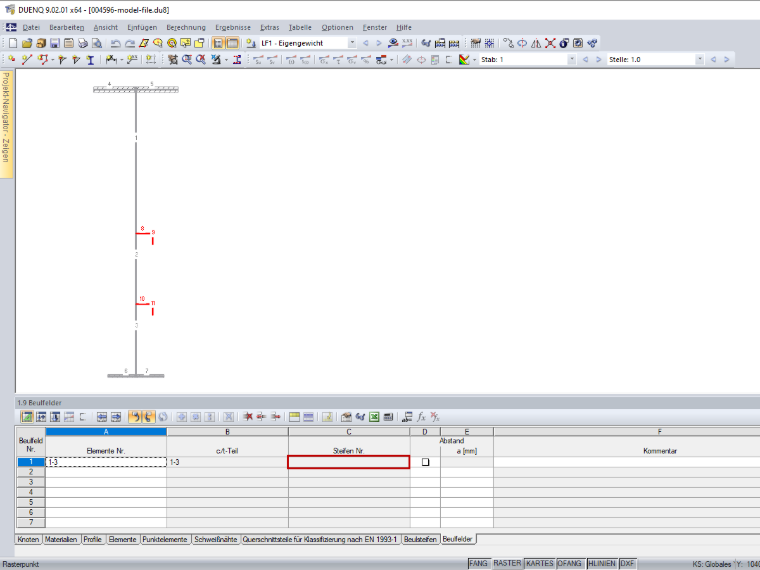Toggle OFANG object snap in status bar
The height and width of the screenshot is (570, 760).
[570, 564]
